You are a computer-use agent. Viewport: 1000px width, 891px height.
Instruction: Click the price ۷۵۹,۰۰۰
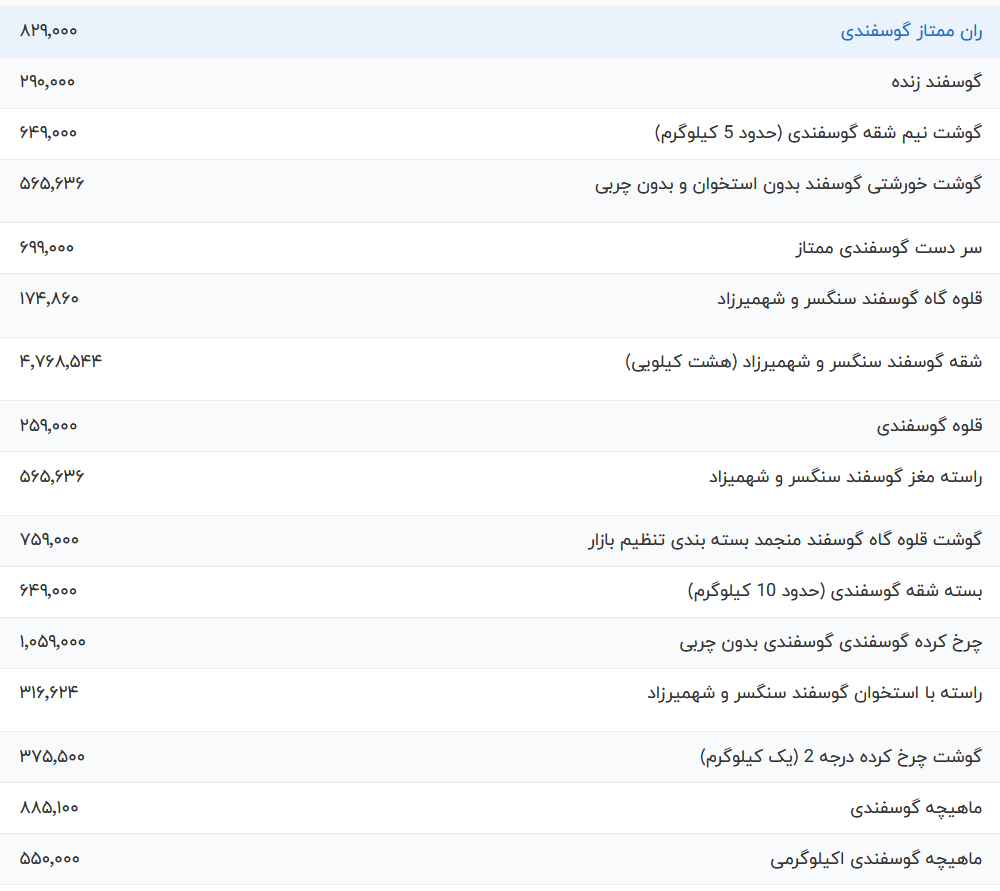(x=49, y=540)
